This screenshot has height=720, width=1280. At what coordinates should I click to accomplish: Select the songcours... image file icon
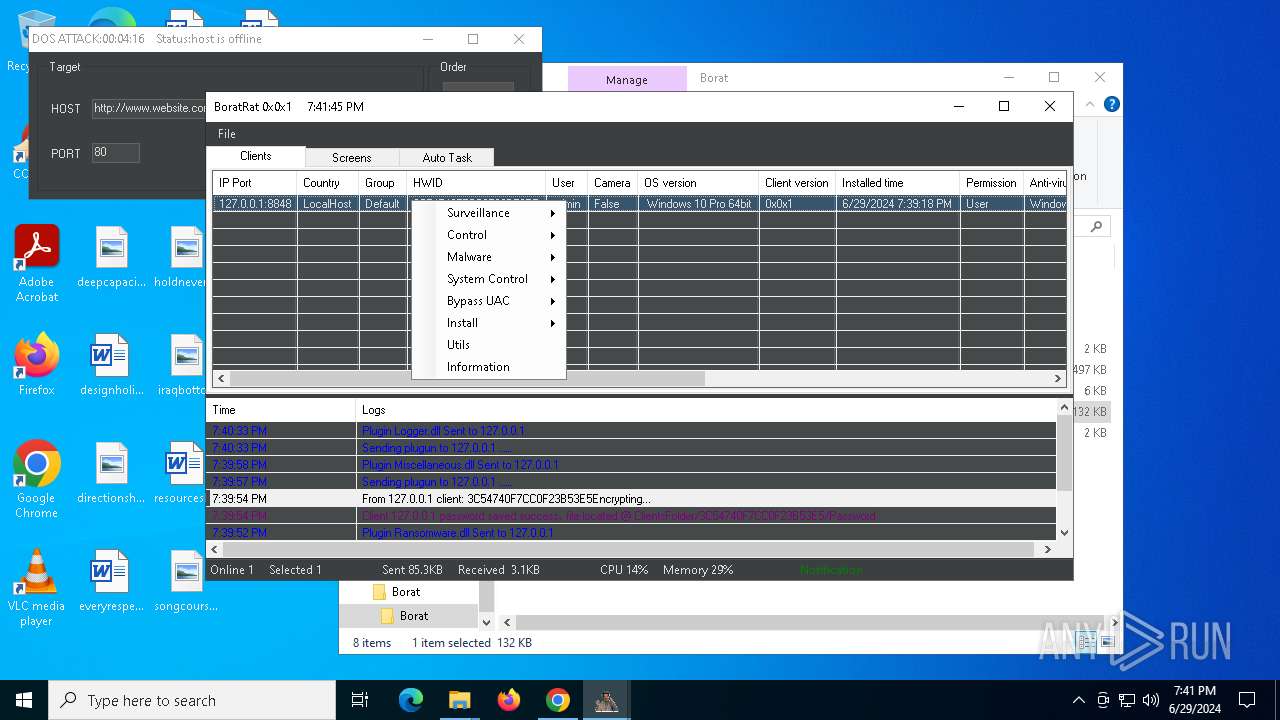pos(186,581)
